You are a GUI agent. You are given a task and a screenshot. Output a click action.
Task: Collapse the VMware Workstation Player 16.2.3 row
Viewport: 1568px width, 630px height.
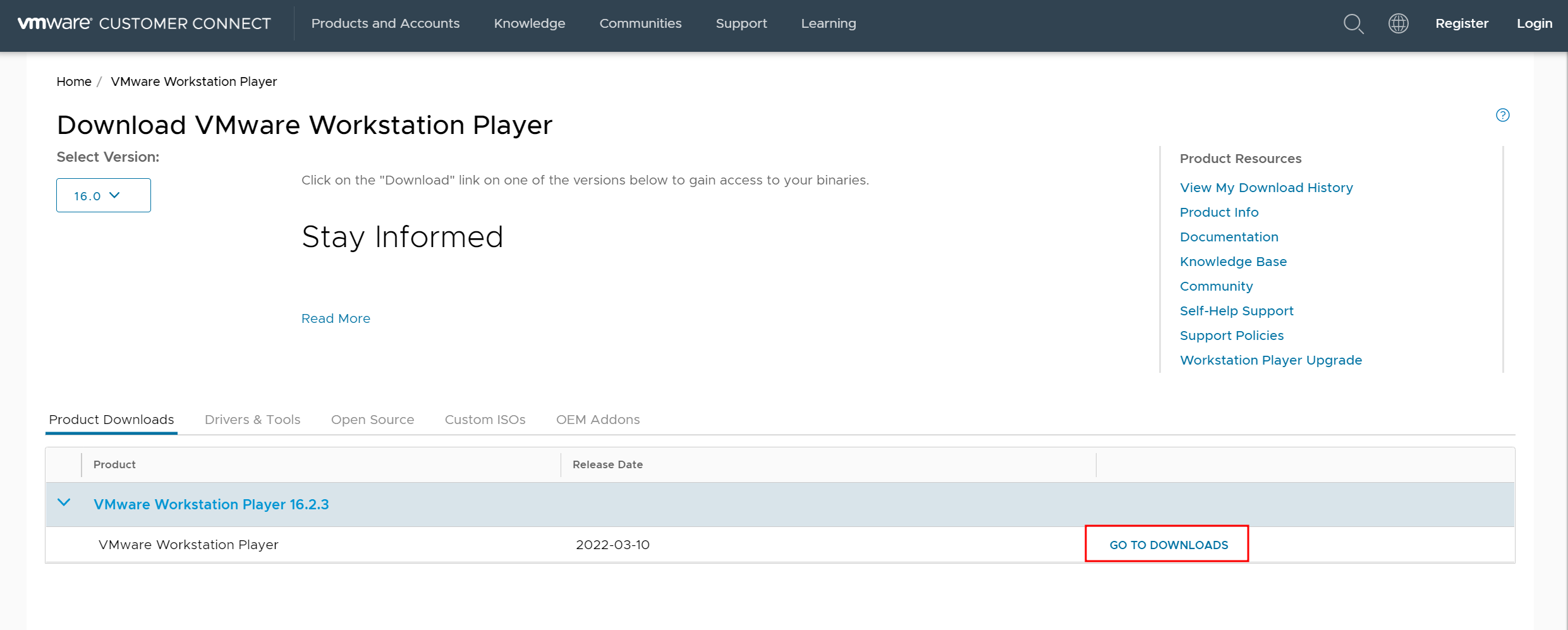click(x=64, y=503)
